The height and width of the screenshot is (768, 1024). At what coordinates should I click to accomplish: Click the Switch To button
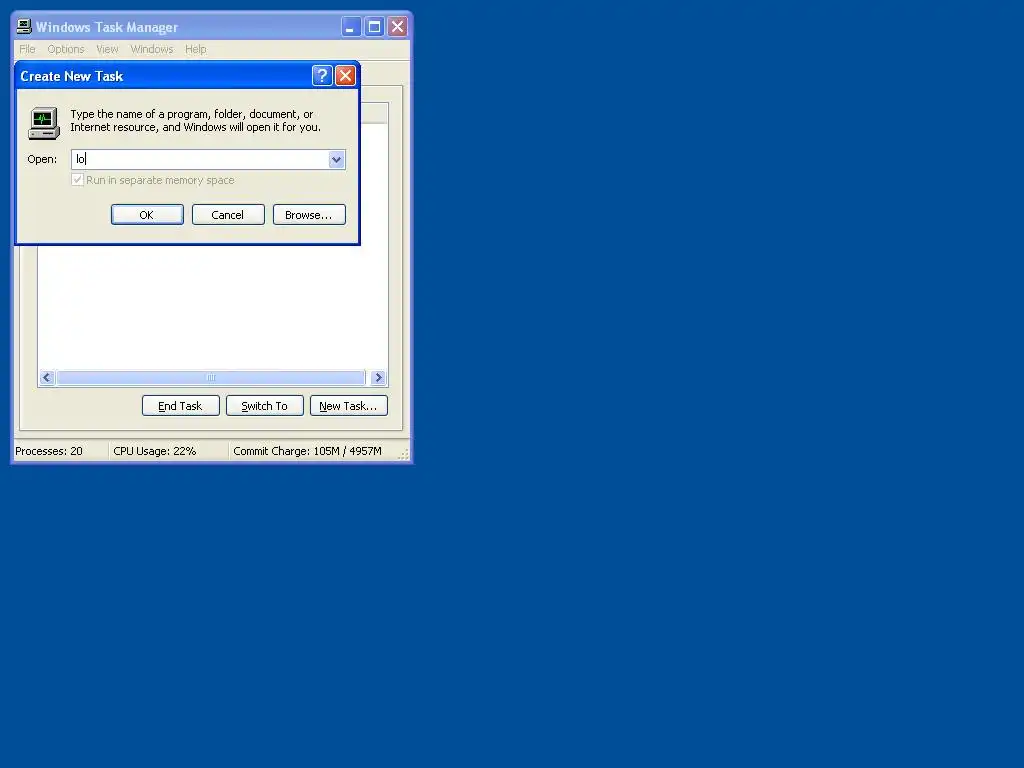click(x=264, y=406)
